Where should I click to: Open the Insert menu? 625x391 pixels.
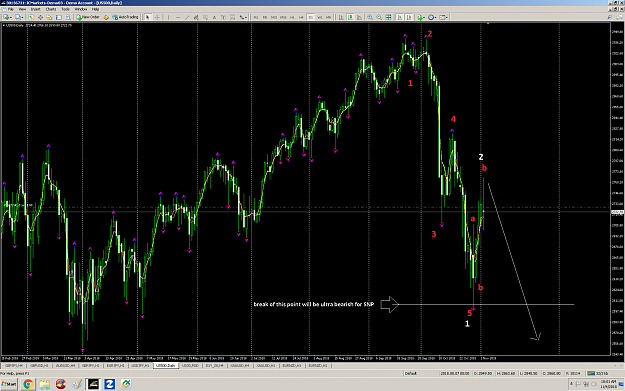(36, 9)
